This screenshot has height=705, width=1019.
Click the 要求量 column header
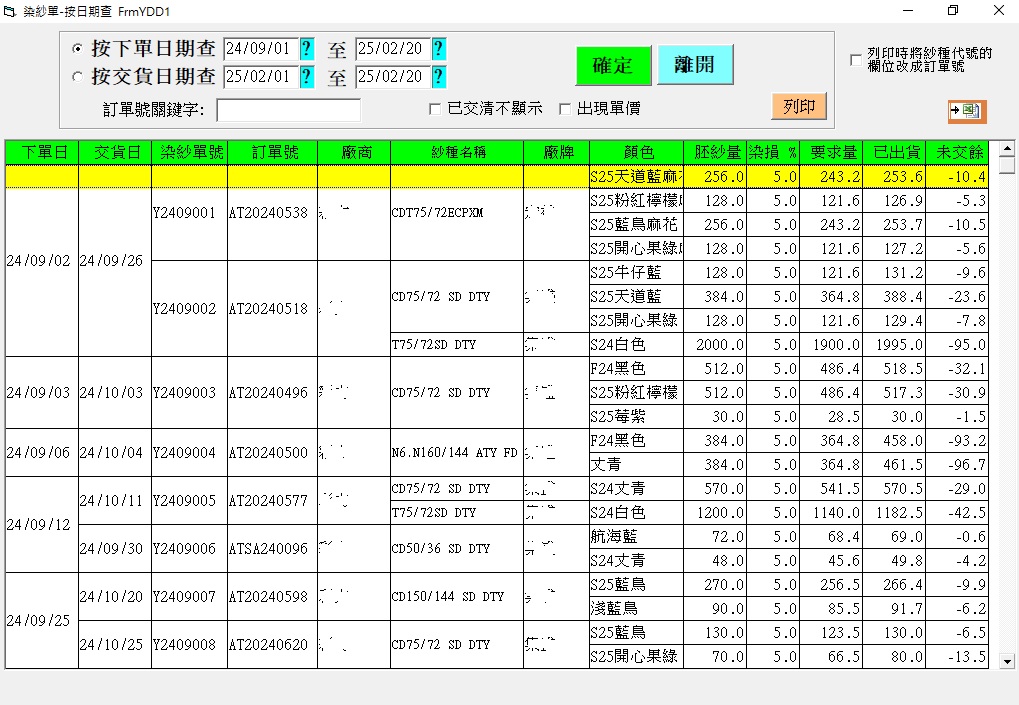831,153
